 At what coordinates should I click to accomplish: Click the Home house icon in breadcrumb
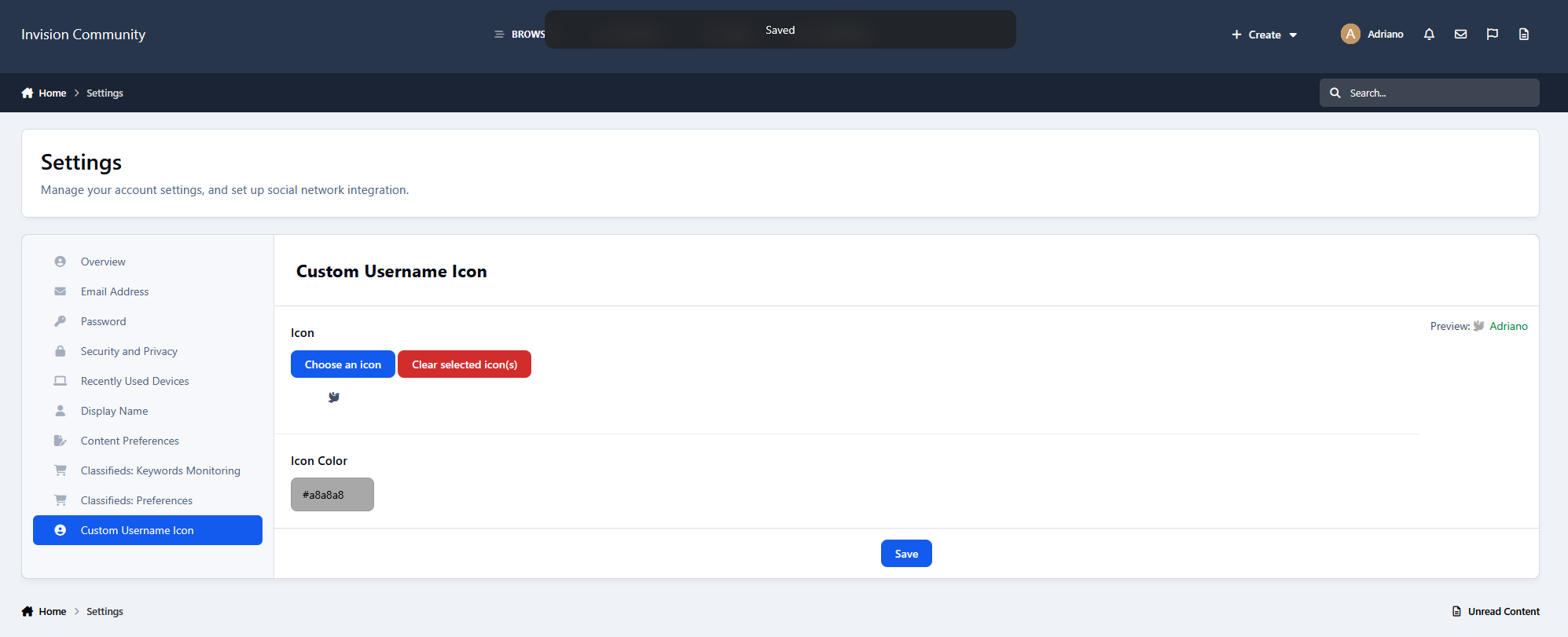(28, 93)
